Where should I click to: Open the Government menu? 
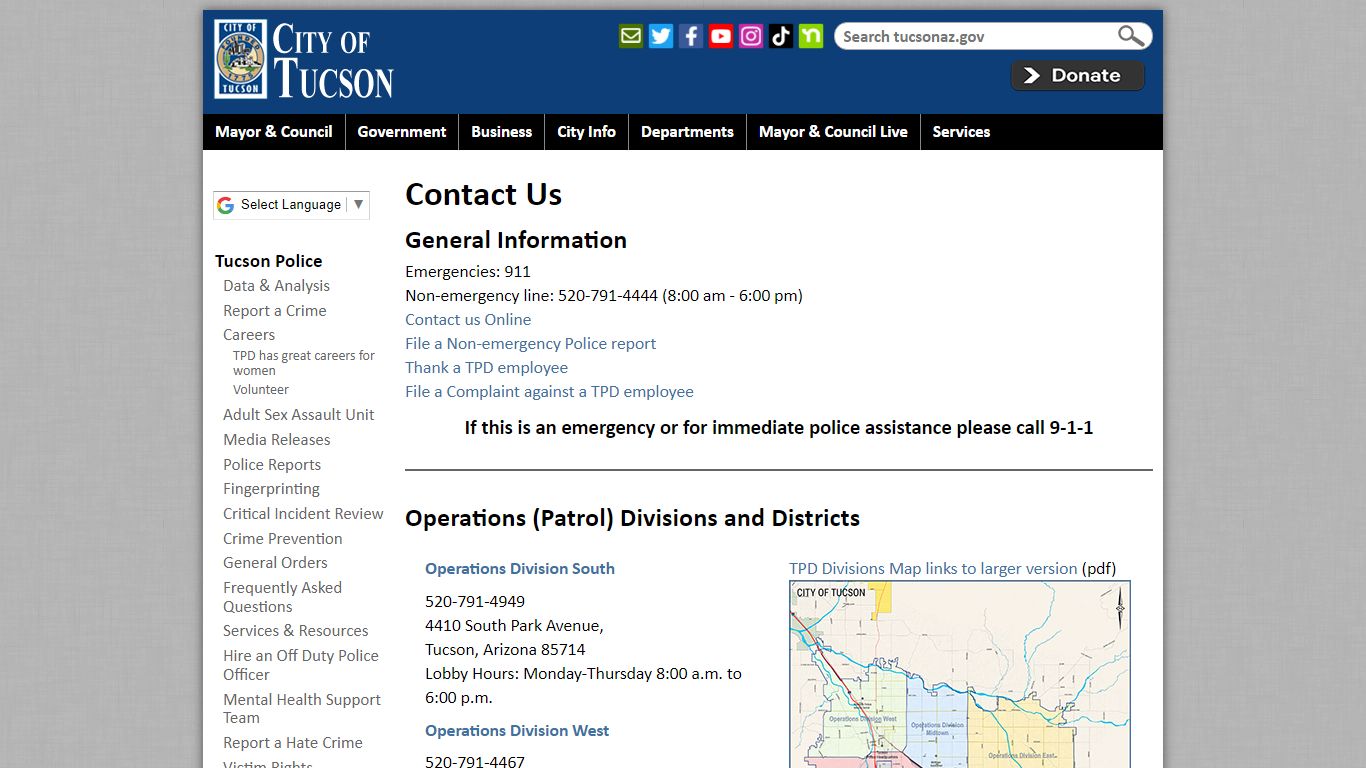pyautogui.click(x=402, y=132)
